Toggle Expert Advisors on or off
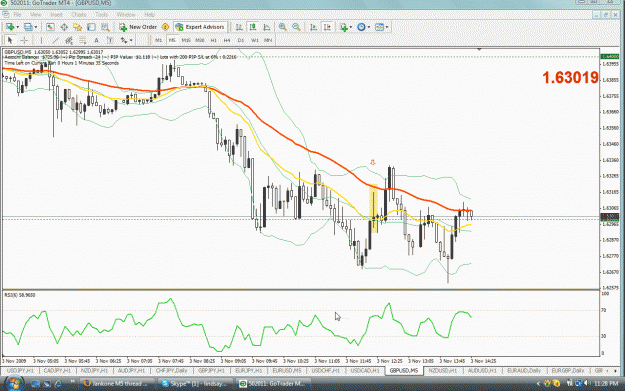The height and width of the screenshot is (391, 625). (200, 27)
